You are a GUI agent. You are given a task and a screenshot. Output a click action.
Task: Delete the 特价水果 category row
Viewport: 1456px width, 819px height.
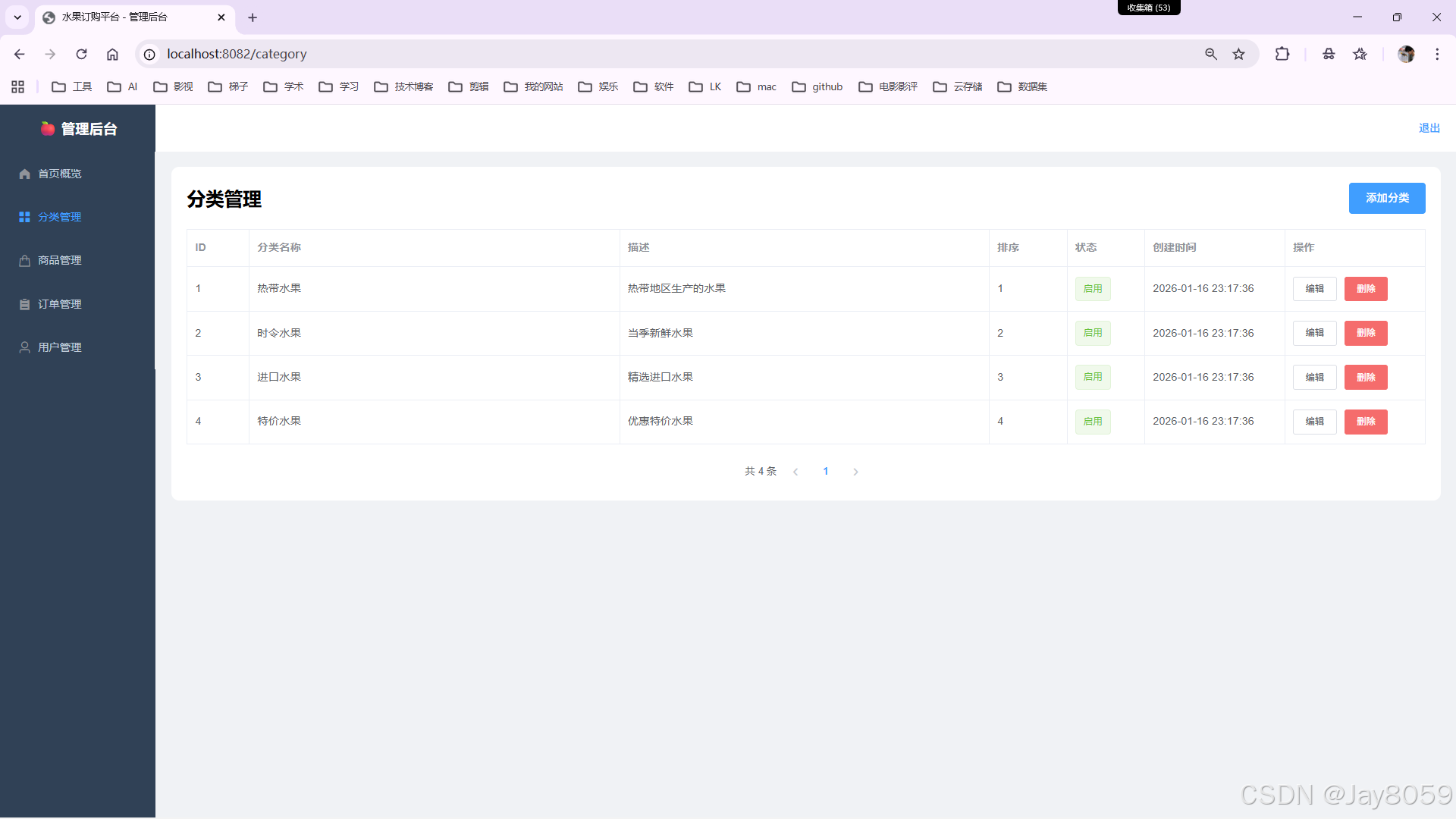pos(1365,422)
